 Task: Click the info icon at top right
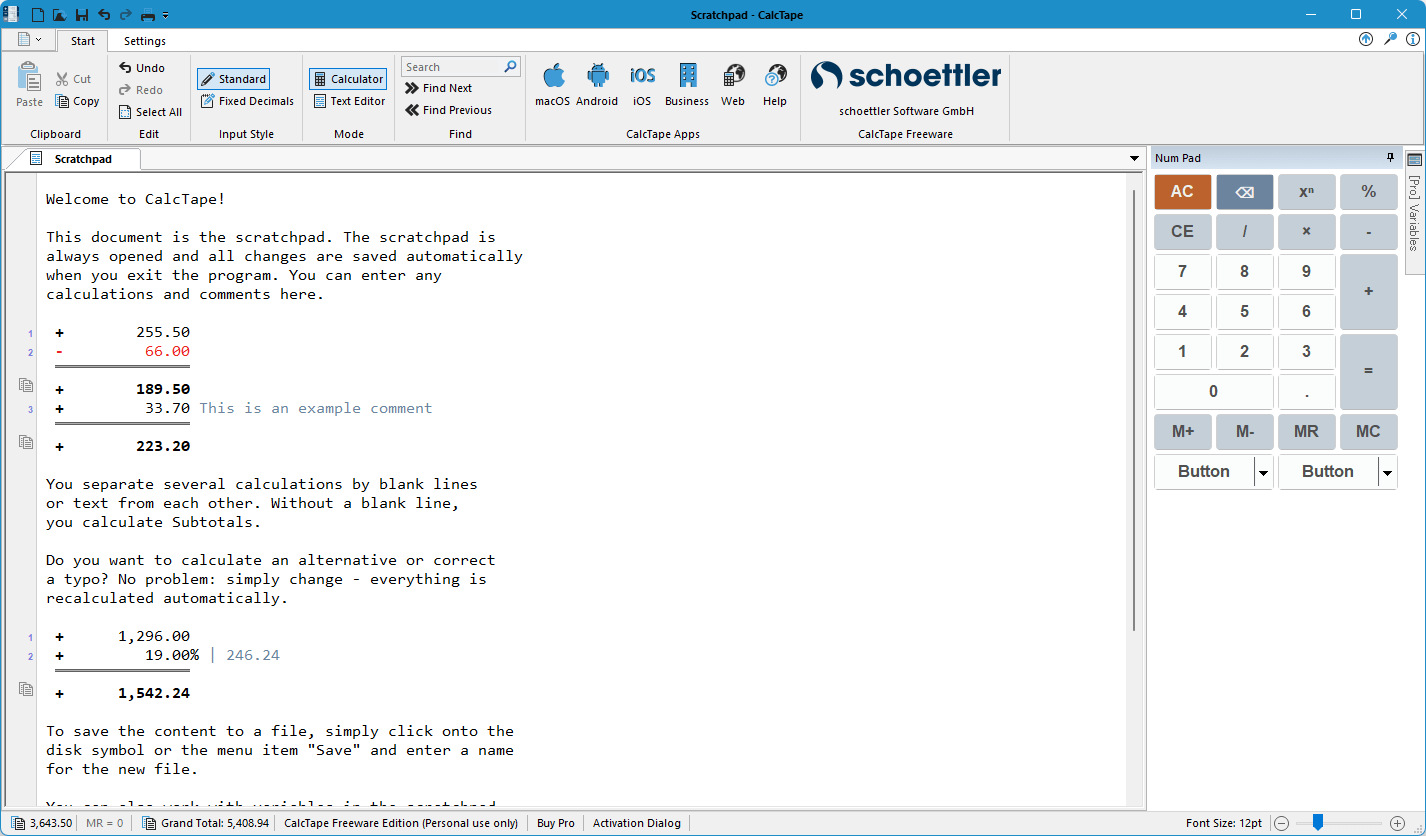1413,39
